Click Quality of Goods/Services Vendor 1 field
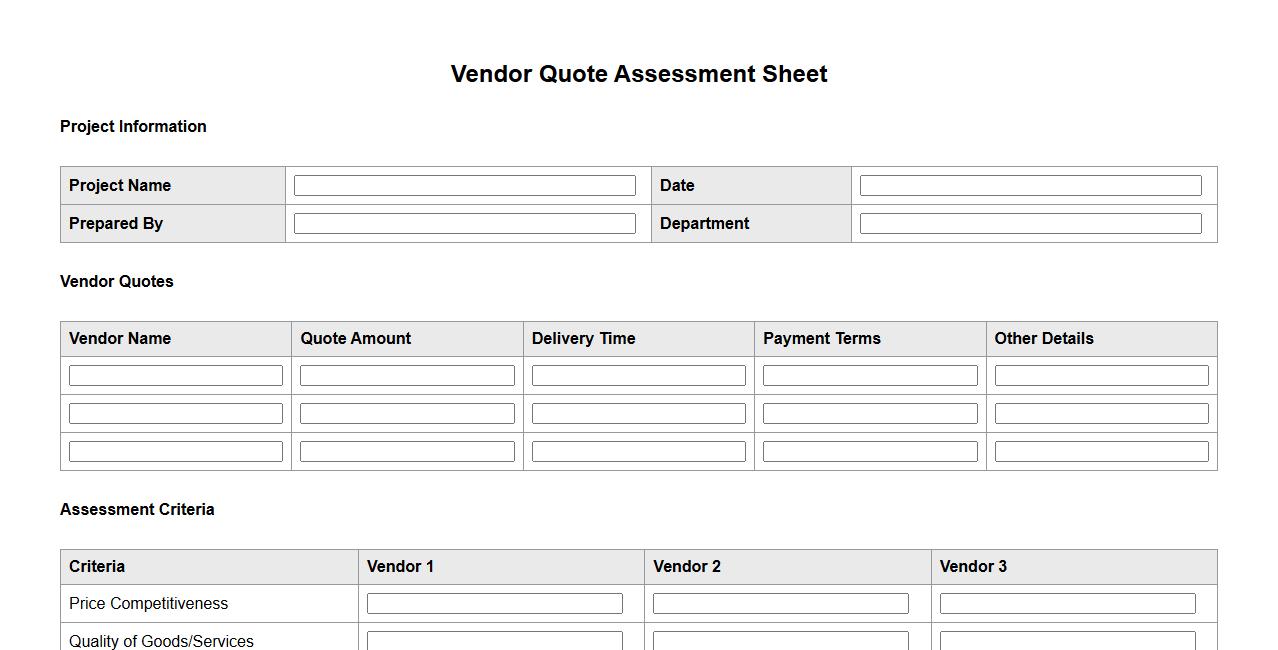This screenshot has height=650, width=1278. tap(494, 640)
